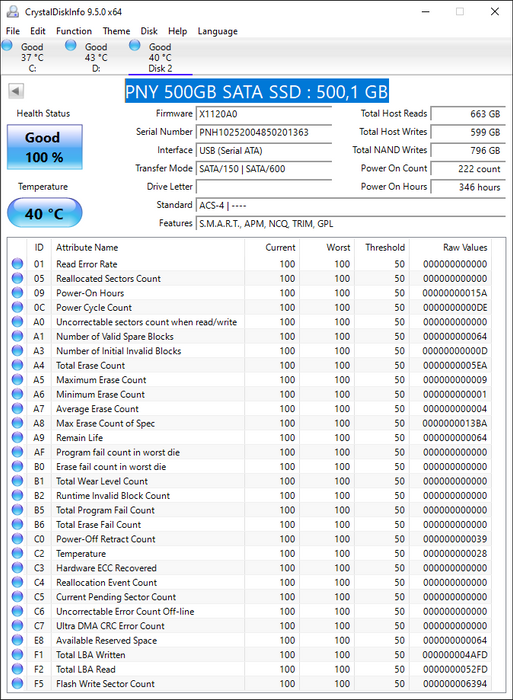The width and height of the screenshot is (513, 700).
Task: Click the PNY 500GB SATA SSD title
Action: tap(257, 91)
